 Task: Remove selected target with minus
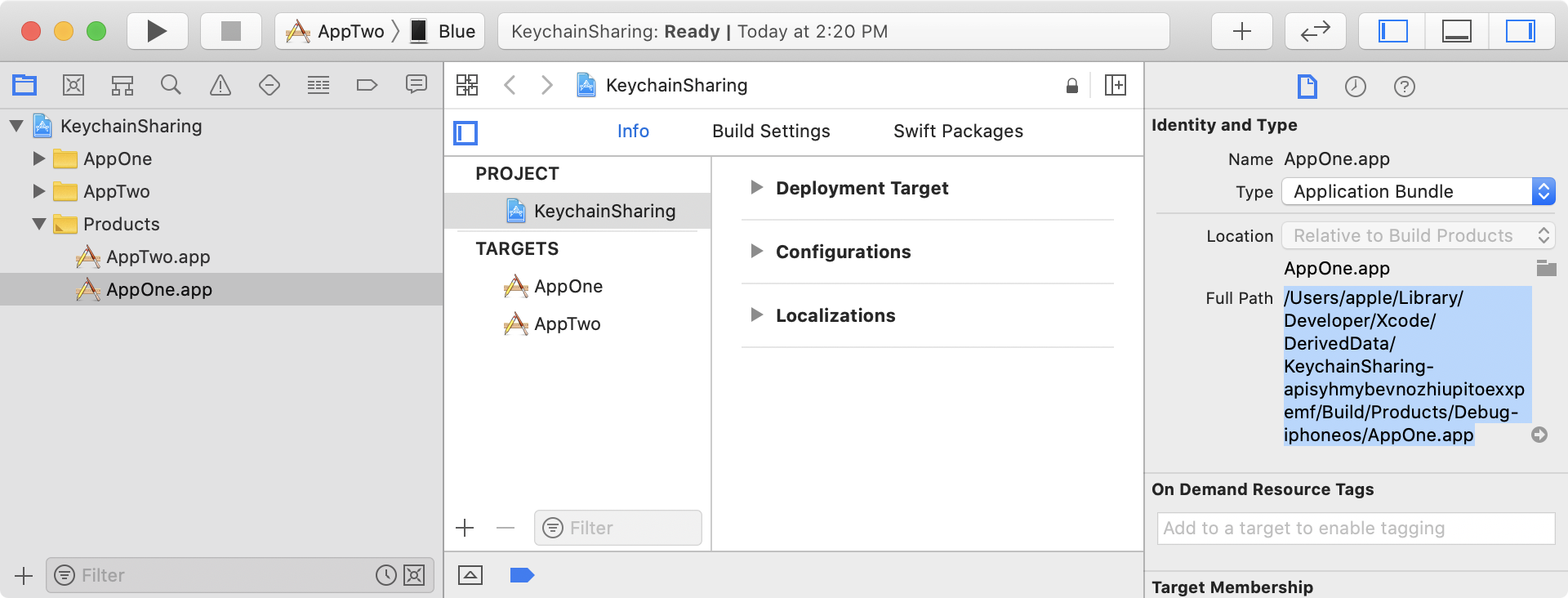point(506,528)
